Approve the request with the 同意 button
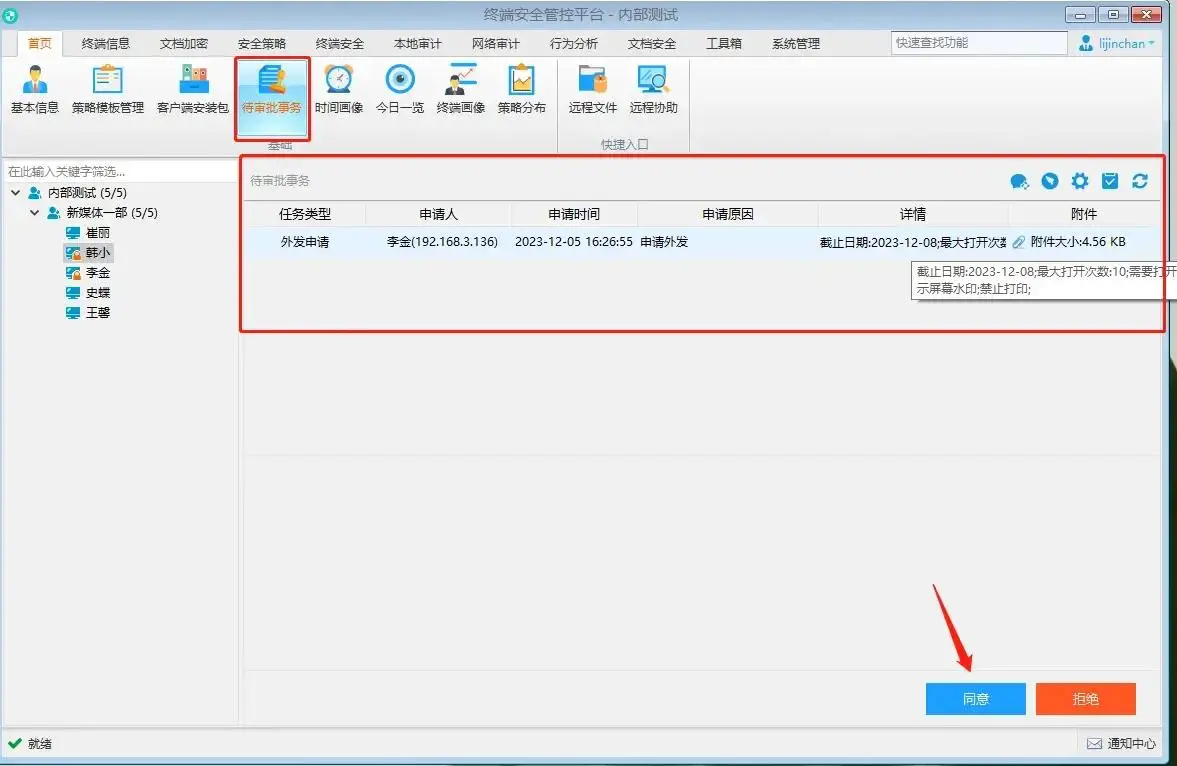The width and height of the screenshot is (1177, 766). click(975, 698)
